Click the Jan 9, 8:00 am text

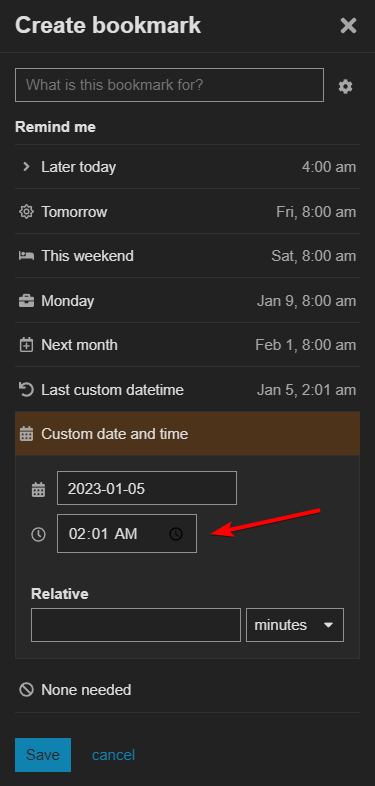click(307, 301)
